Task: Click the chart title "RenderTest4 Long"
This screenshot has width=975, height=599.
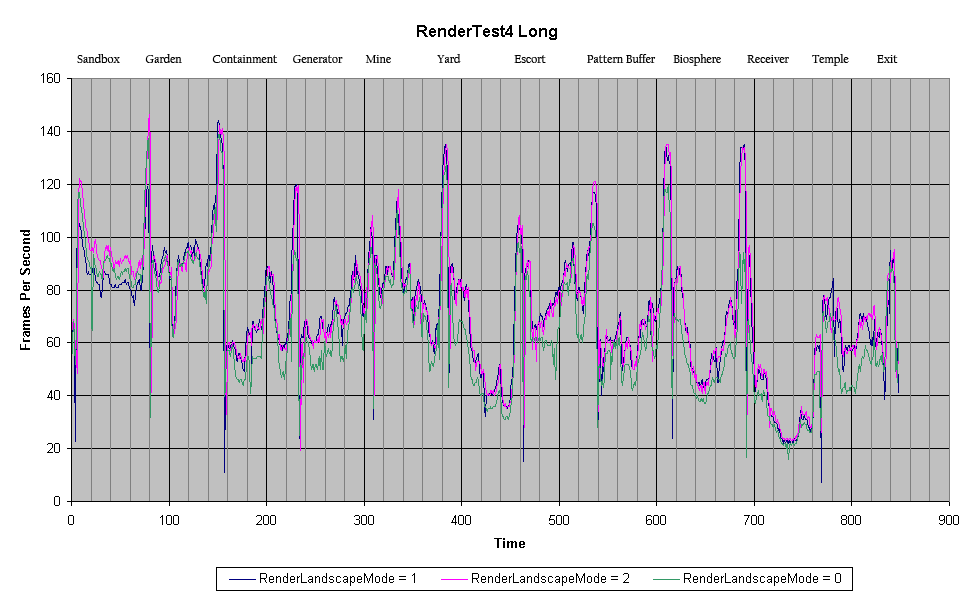Action: point(487,32)
